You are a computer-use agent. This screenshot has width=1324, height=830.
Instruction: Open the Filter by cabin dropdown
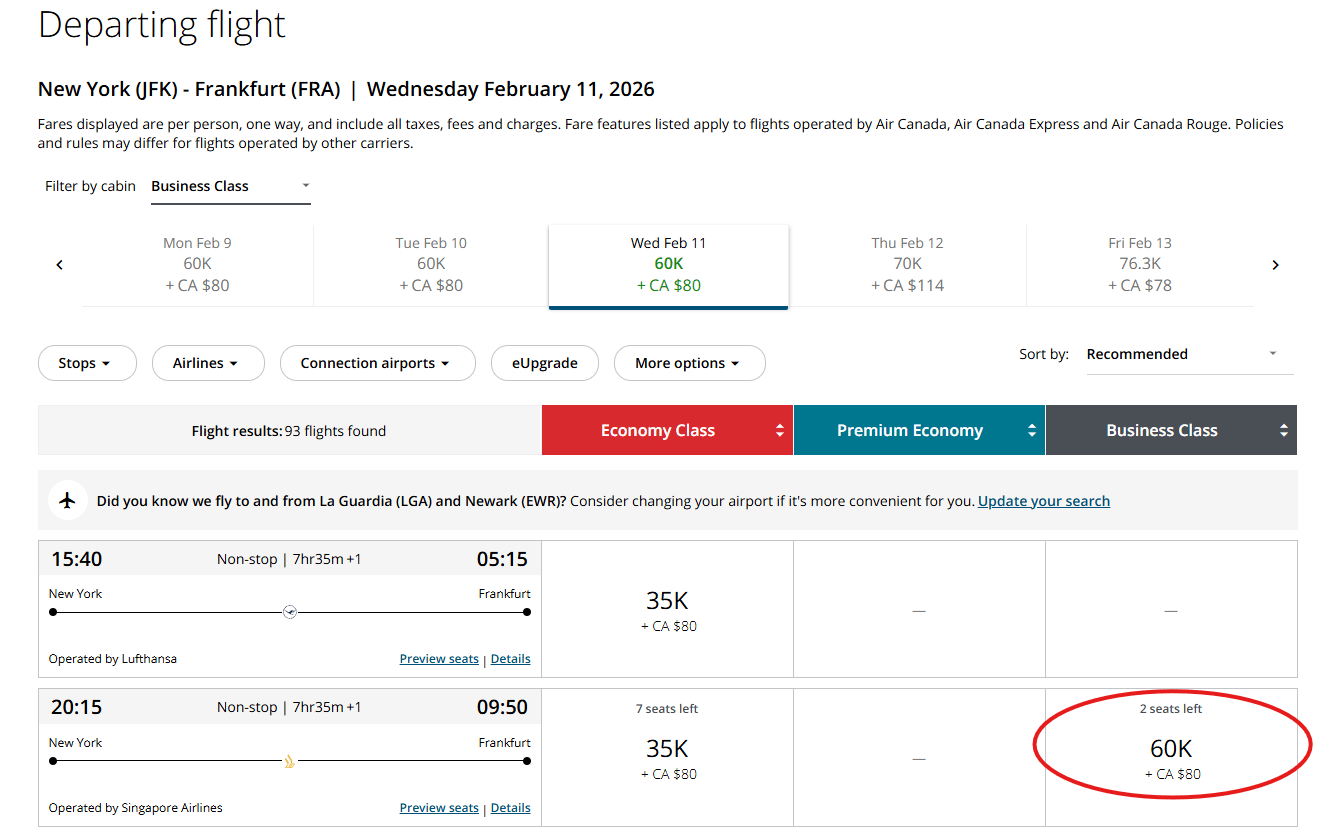point(230,186)
